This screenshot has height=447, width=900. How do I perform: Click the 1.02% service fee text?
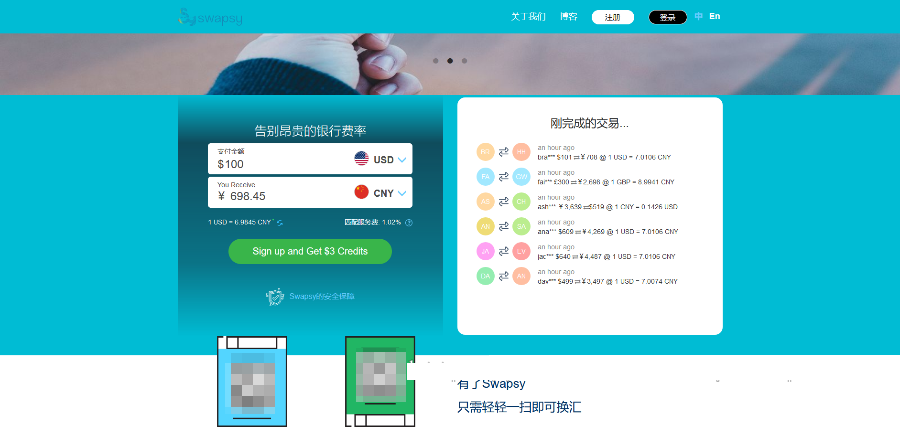[x=373, y=223]
